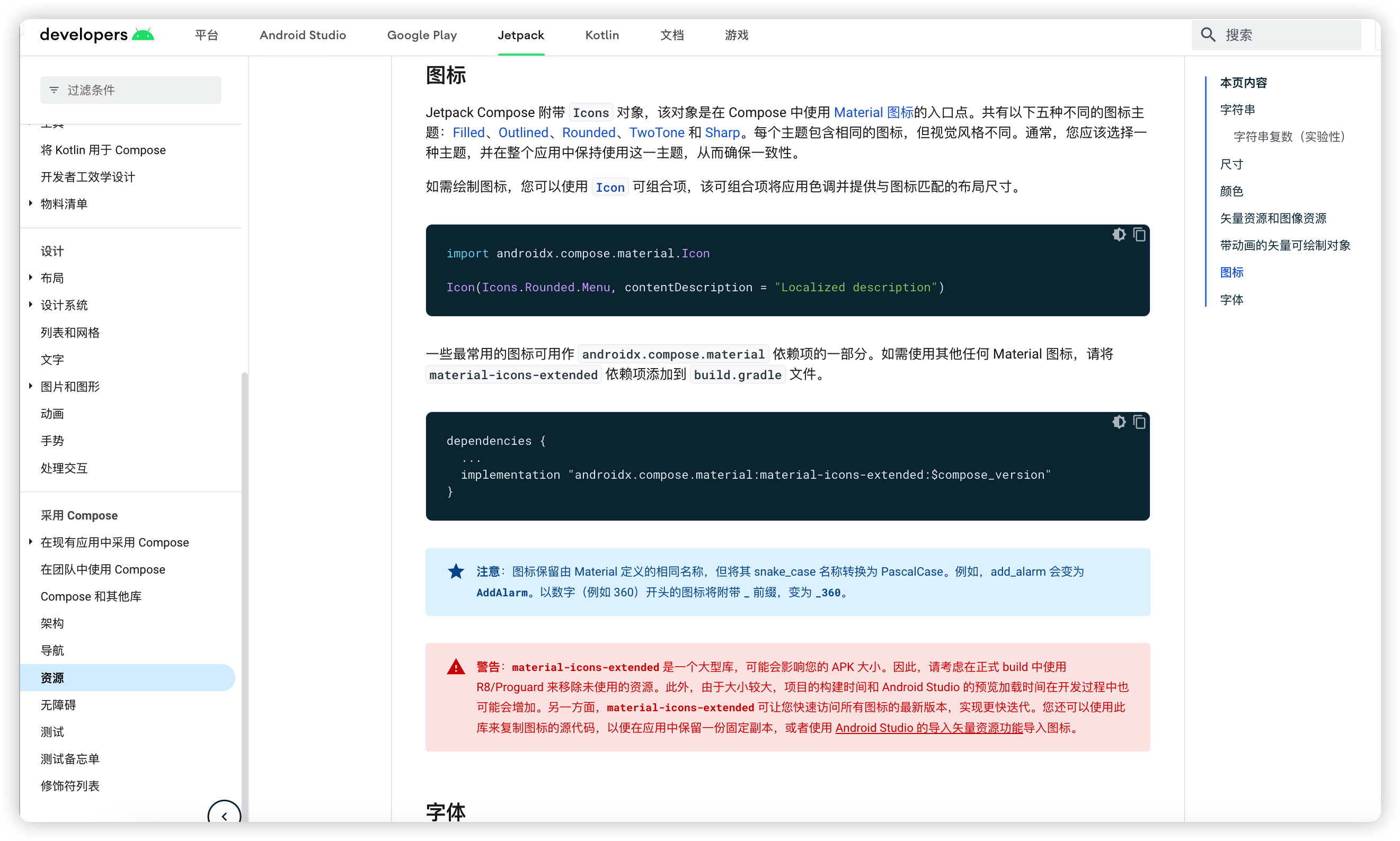Image resolution: width=1400 pixels, height=841 pixels.
Task: Copy the dependencies code sample
Action: point(1139,422)
